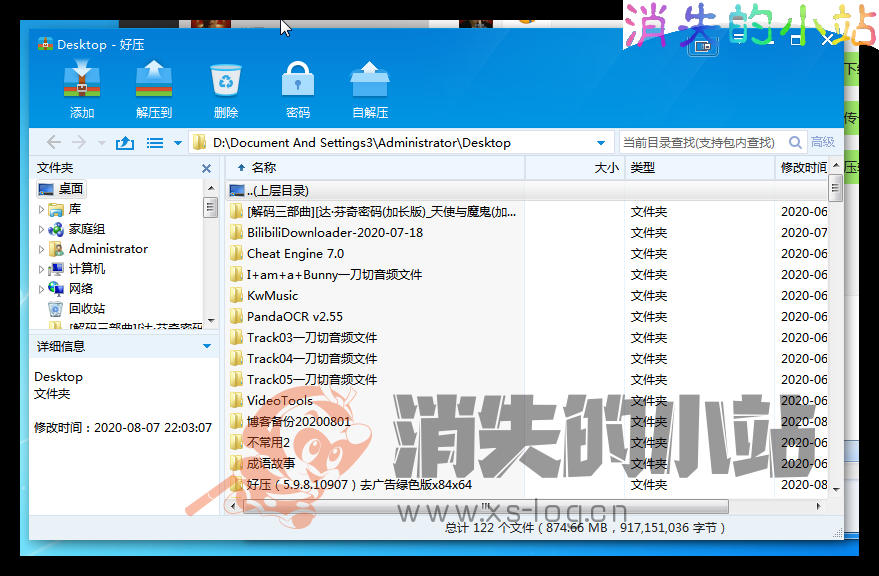879x576 pixels.
Task: Click the 回收站 recycle bin icon in tree
Action: click(x=55, y=308)
